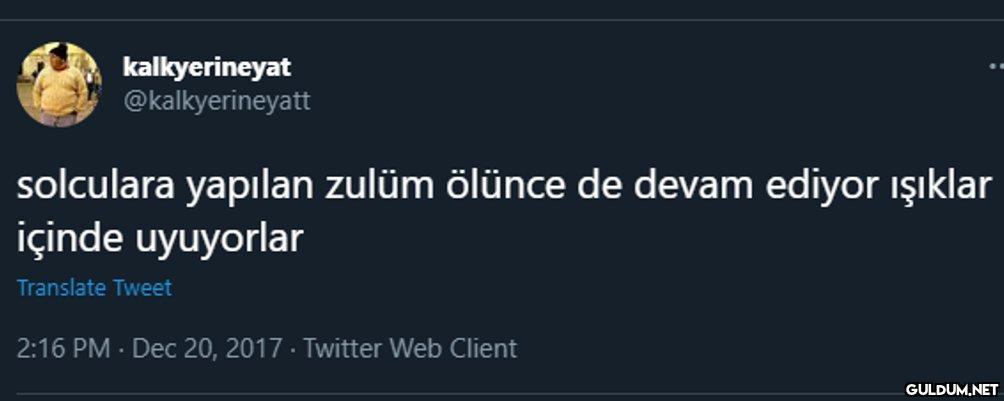Open the tweet's more options menu
The height and width of the screenshot is (401, 1004).
point(994,68)
